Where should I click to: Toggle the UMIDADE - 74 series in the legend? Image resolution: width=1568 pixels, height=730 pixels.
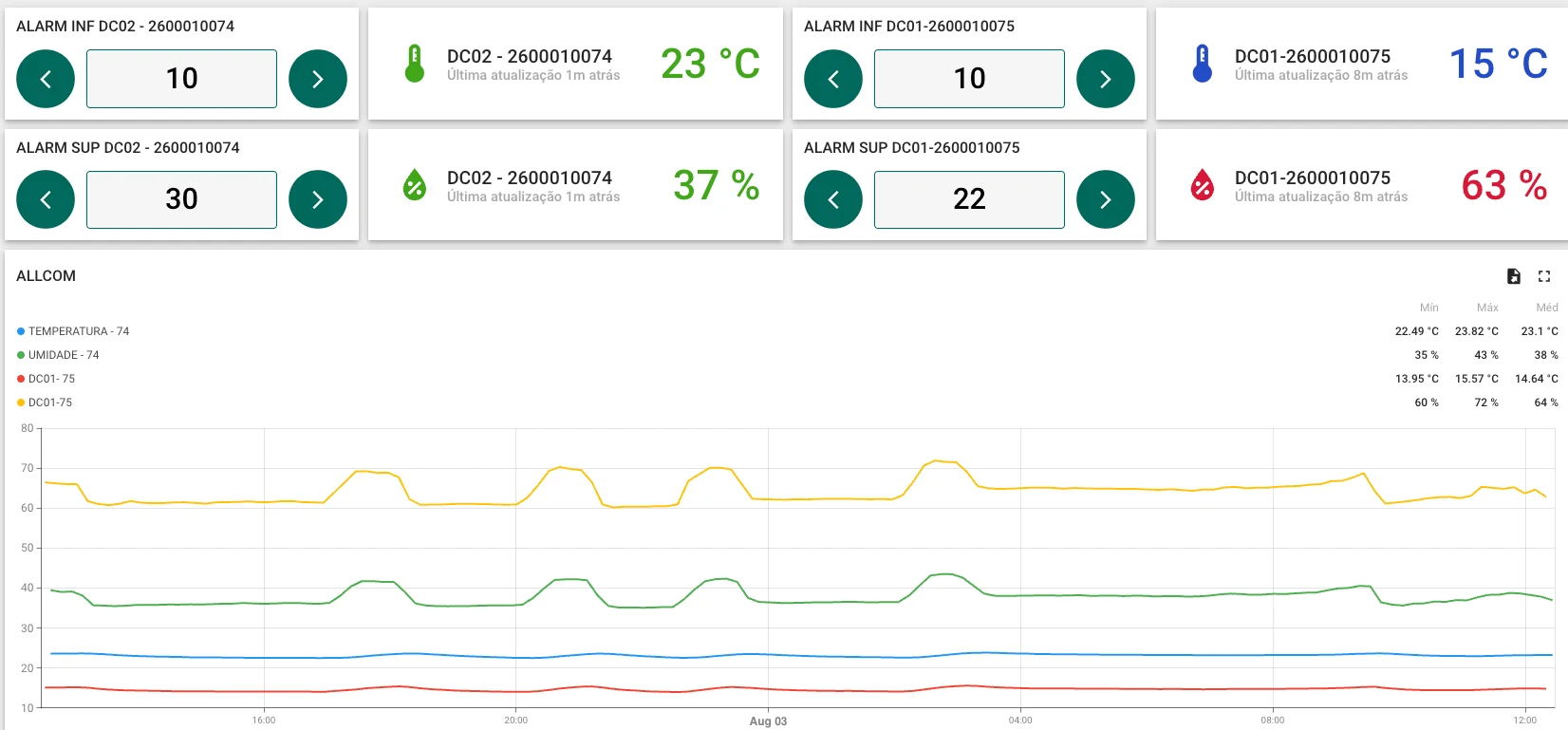coord(64,355)
